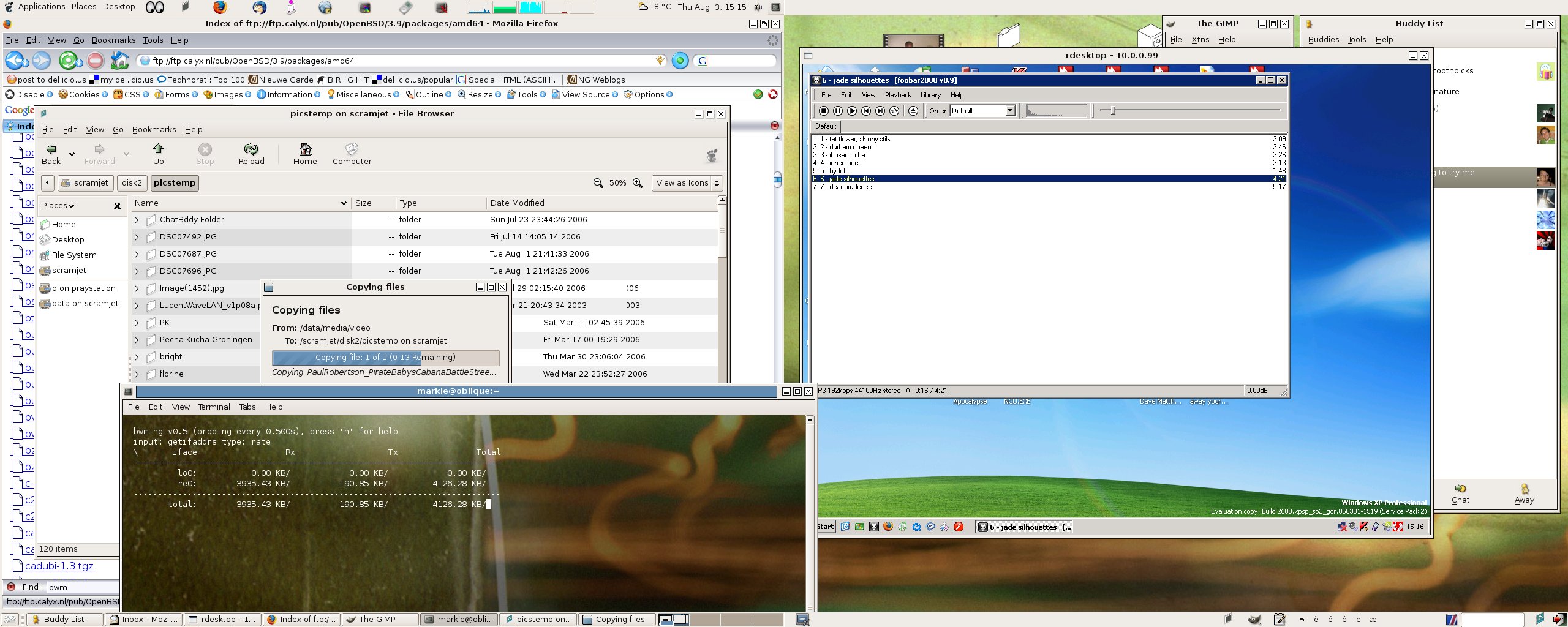Open the View as Icons dropdown

687,182
